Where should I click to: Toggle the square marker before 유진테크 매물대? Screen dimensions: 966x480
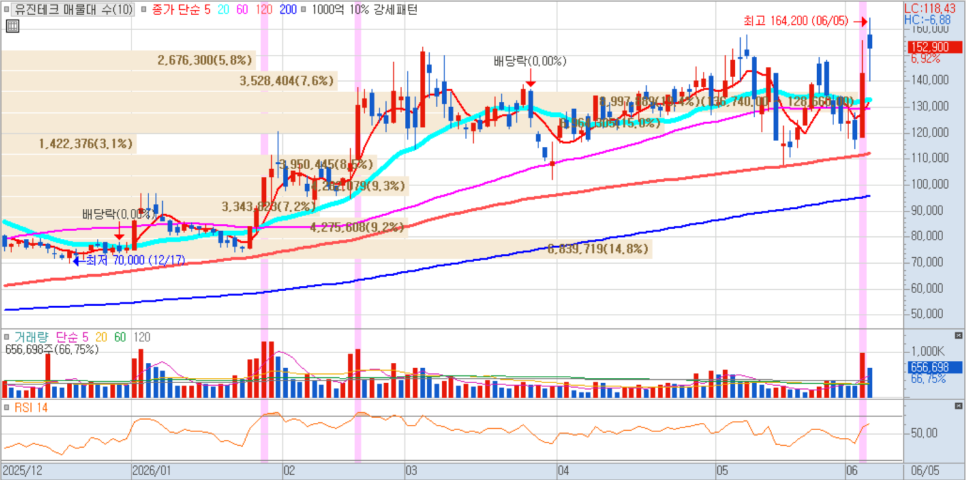coord(7,9)
